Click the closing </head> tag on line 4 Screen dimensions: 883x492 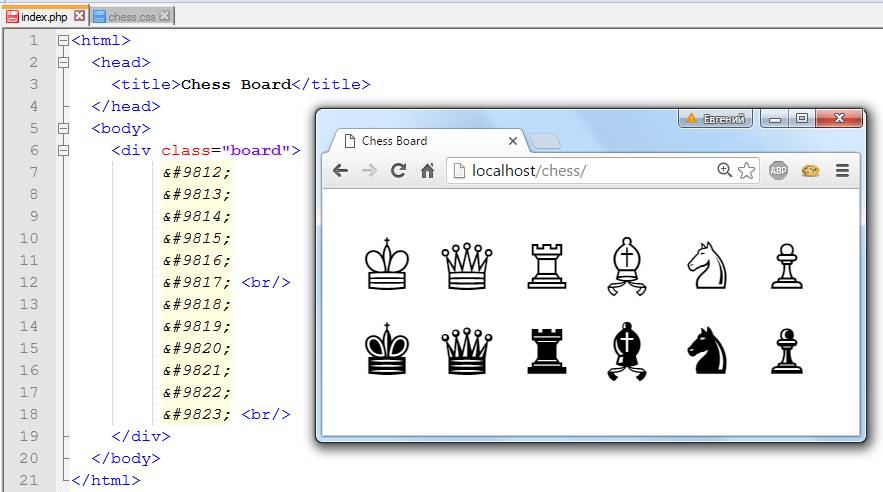point(126,106)
